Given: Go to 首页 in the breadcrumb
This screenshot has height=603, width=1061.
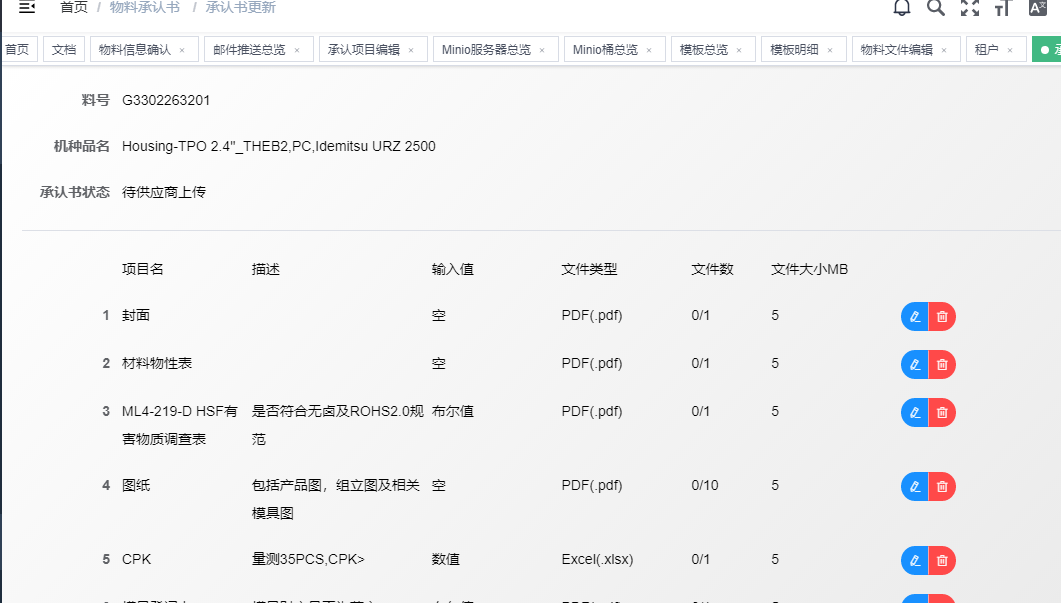Looking at the screenshot, I should (74, 8).
